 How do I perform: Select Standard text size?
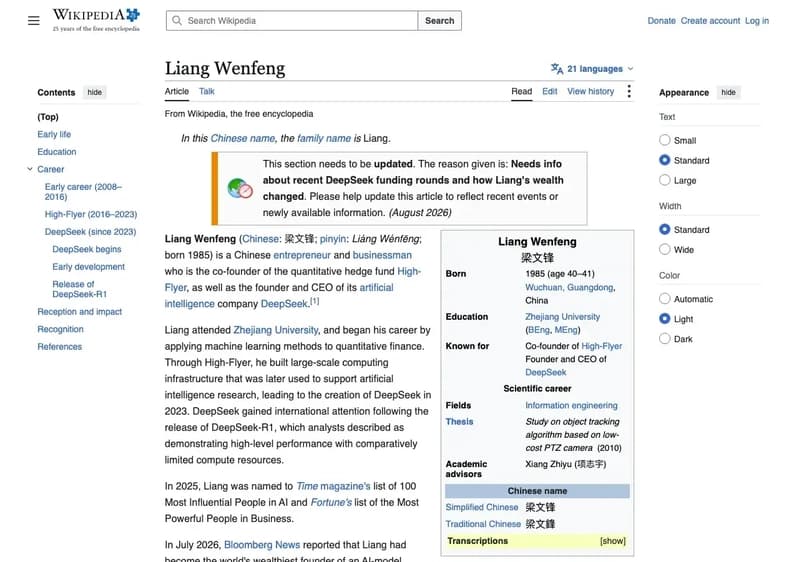click(x=664, y=160)
